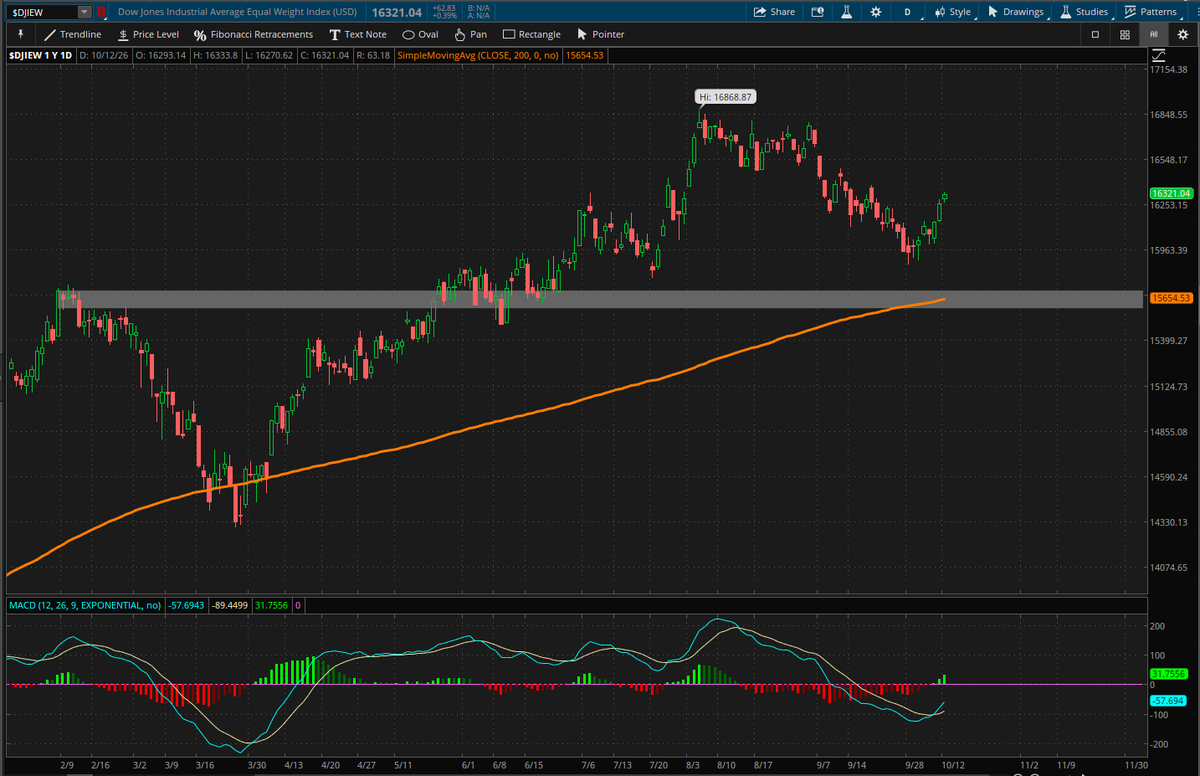The image size is (1200, 776).
Task: Pick the Oval drawing tool
Action: click(420, 34)
